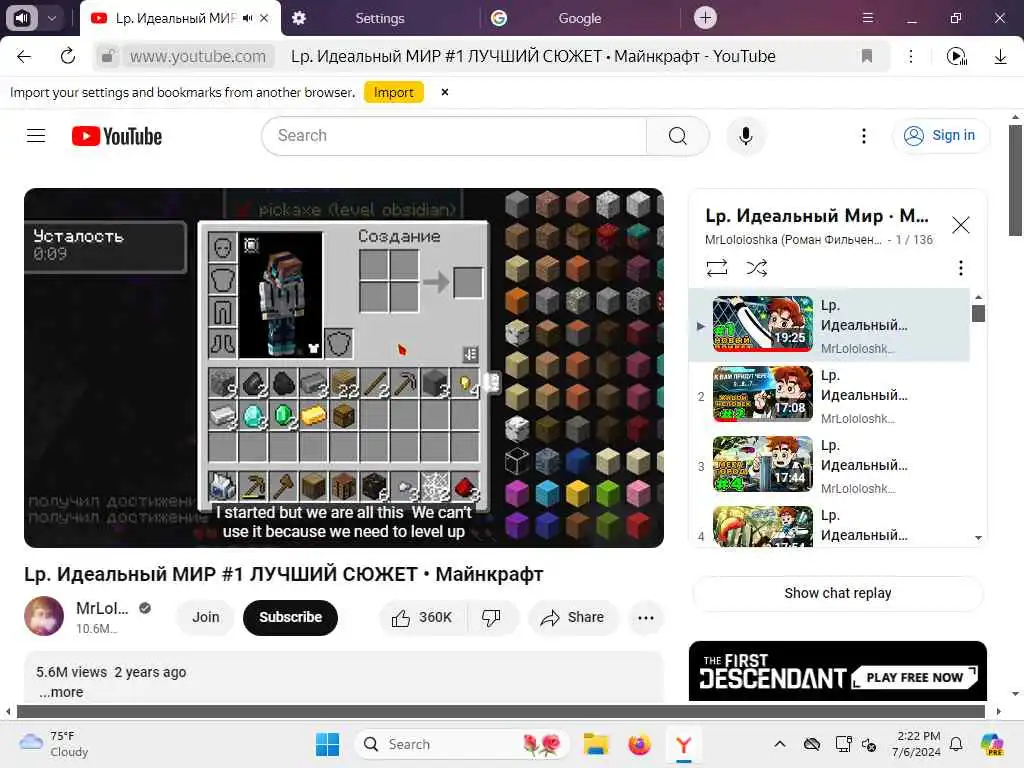Screen dimensions: 1024x768
Task: Click the Sign in button
Action: coord(940,135)
